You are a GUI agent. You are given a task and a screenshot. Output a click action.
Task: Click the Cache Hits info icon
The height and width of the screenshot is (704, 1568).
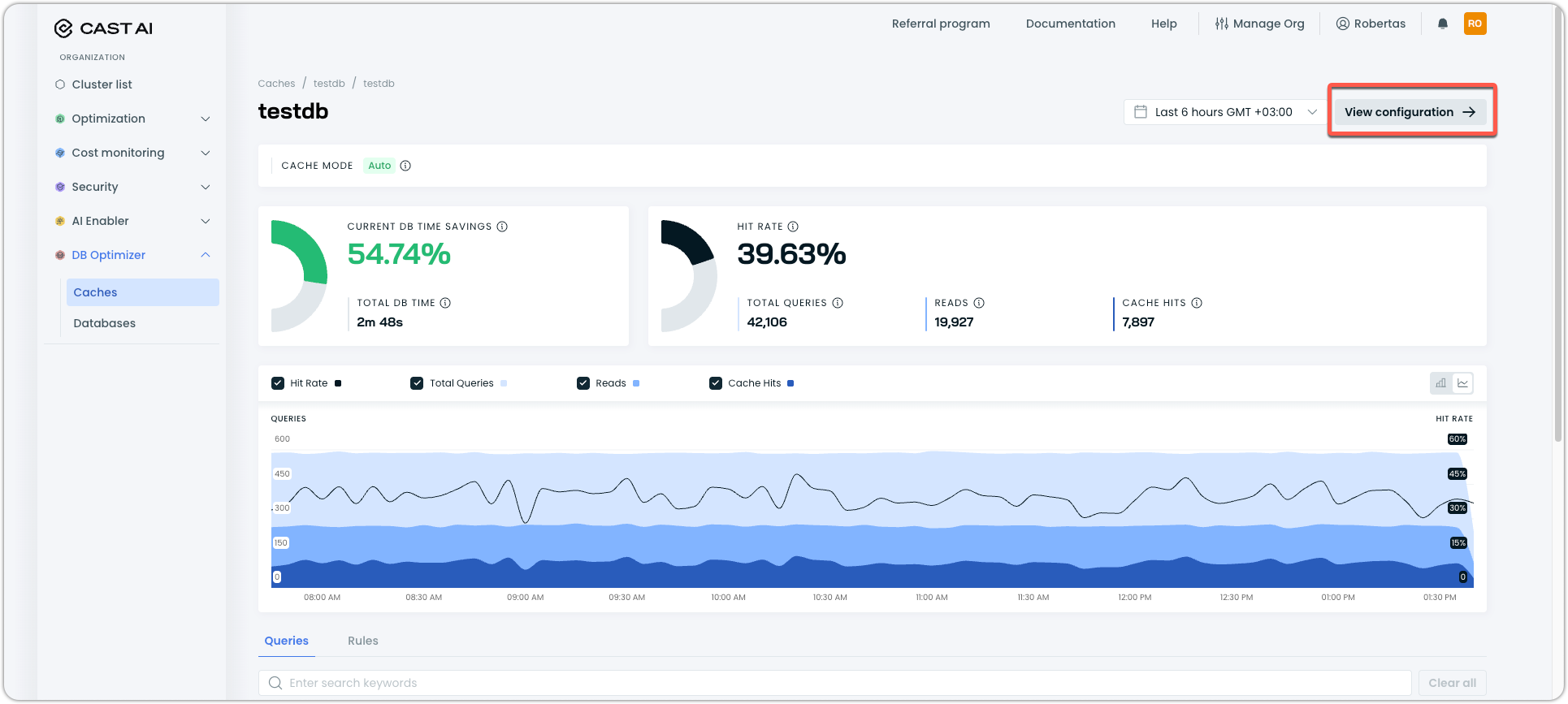1197,303
